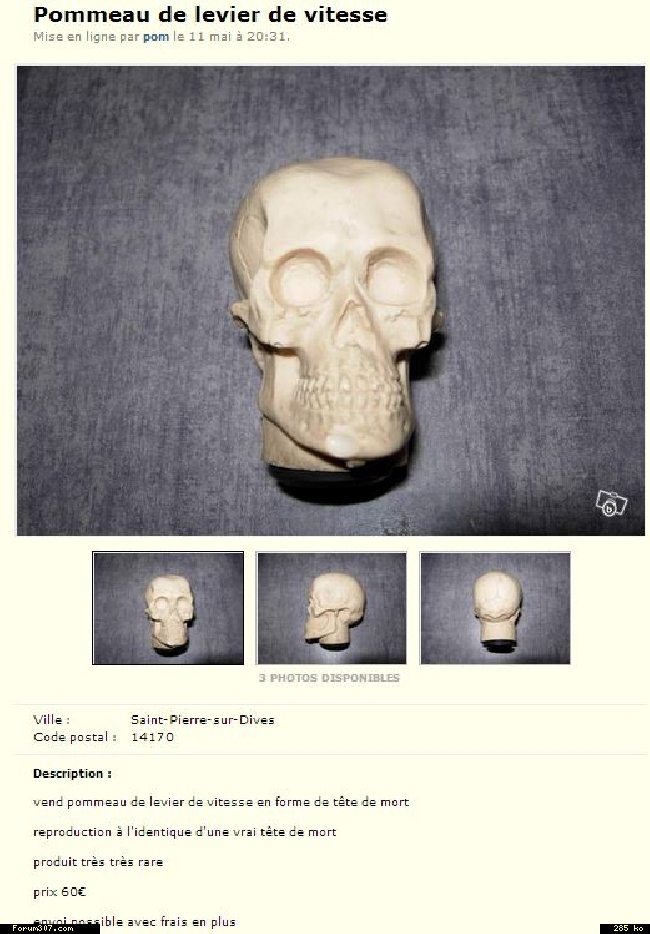Click the 'vend pommeau de levier de vitesse' description line
The image size is (650, 934).
221,802
